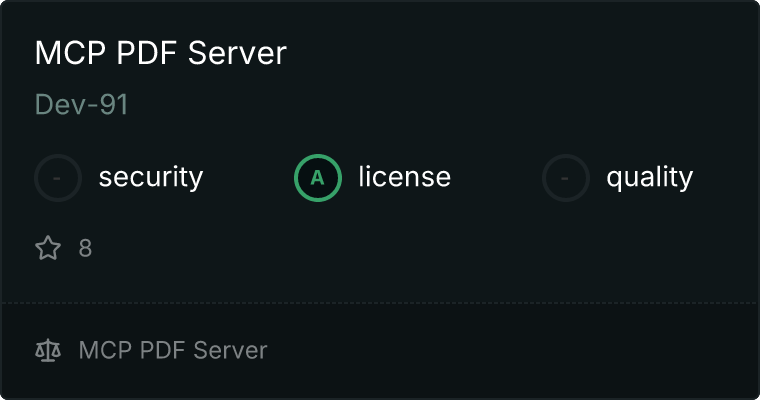760x400 pixels.
Task: Click the quality grade badge circle
Action: tap(566, 178)
